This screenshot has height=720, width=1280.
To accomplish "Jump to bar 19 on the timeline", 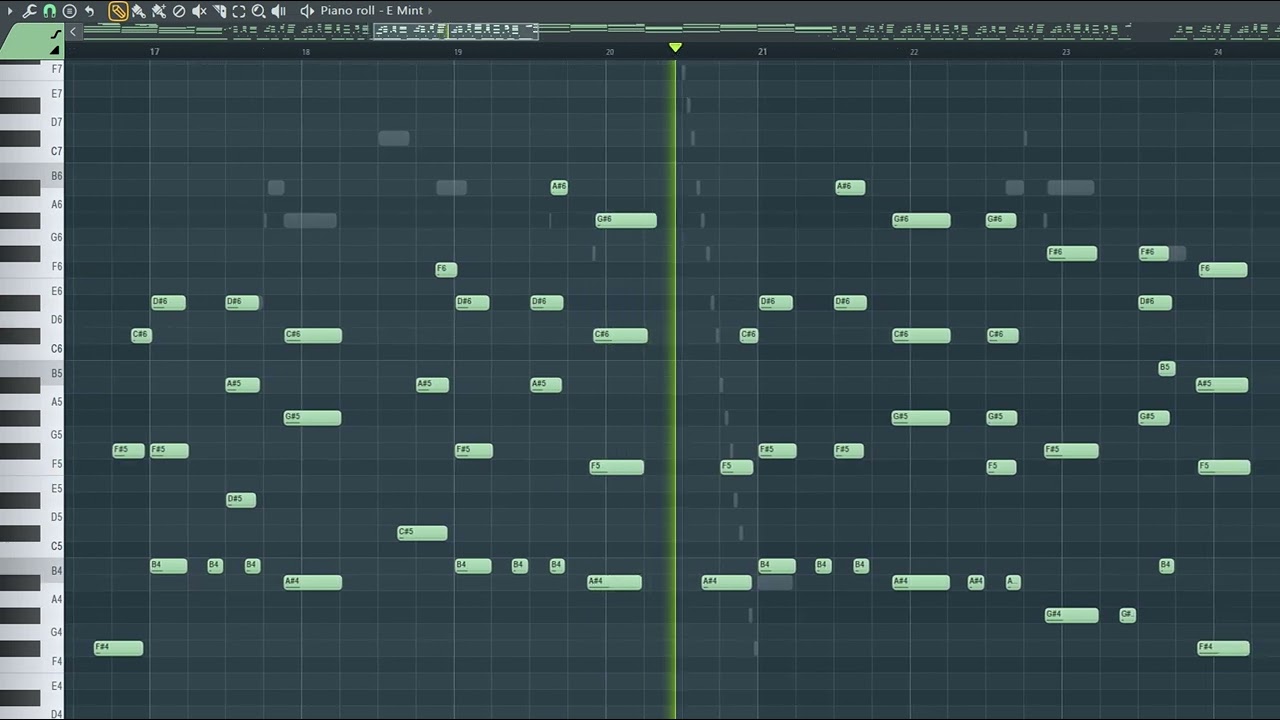I will pyautogui.click(x=458, y=51).
